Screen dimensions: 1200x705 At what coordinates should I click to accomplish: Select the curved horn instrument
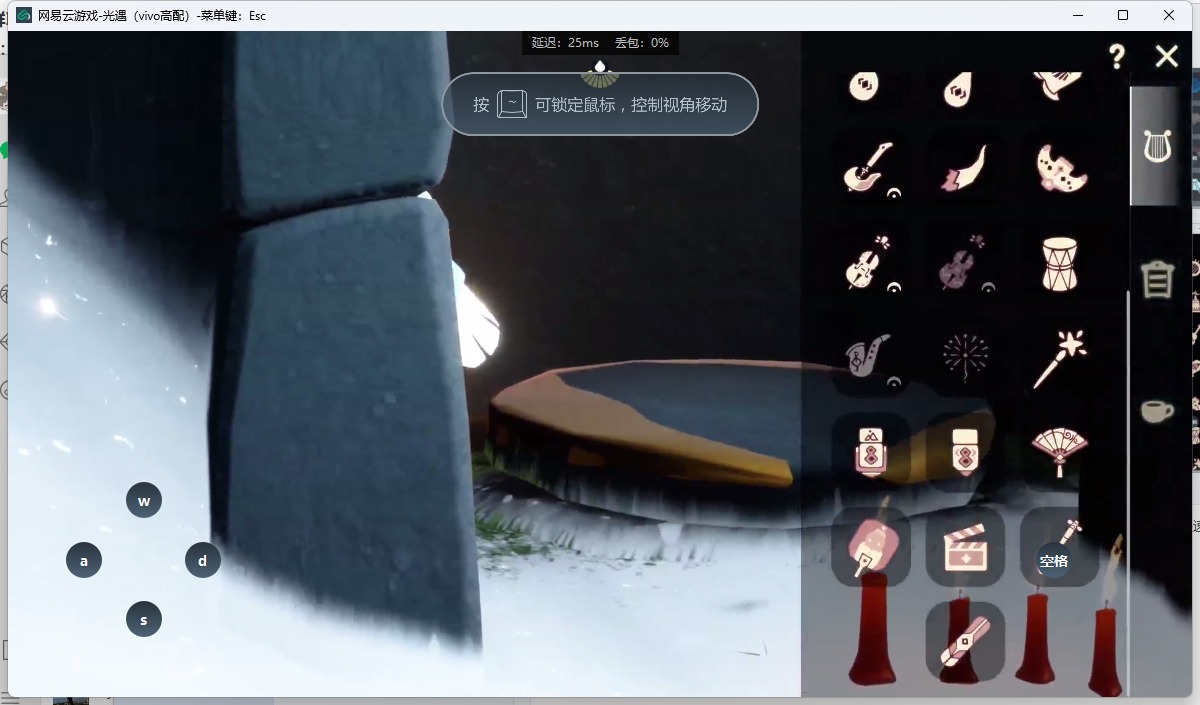[x=964, y=167]
